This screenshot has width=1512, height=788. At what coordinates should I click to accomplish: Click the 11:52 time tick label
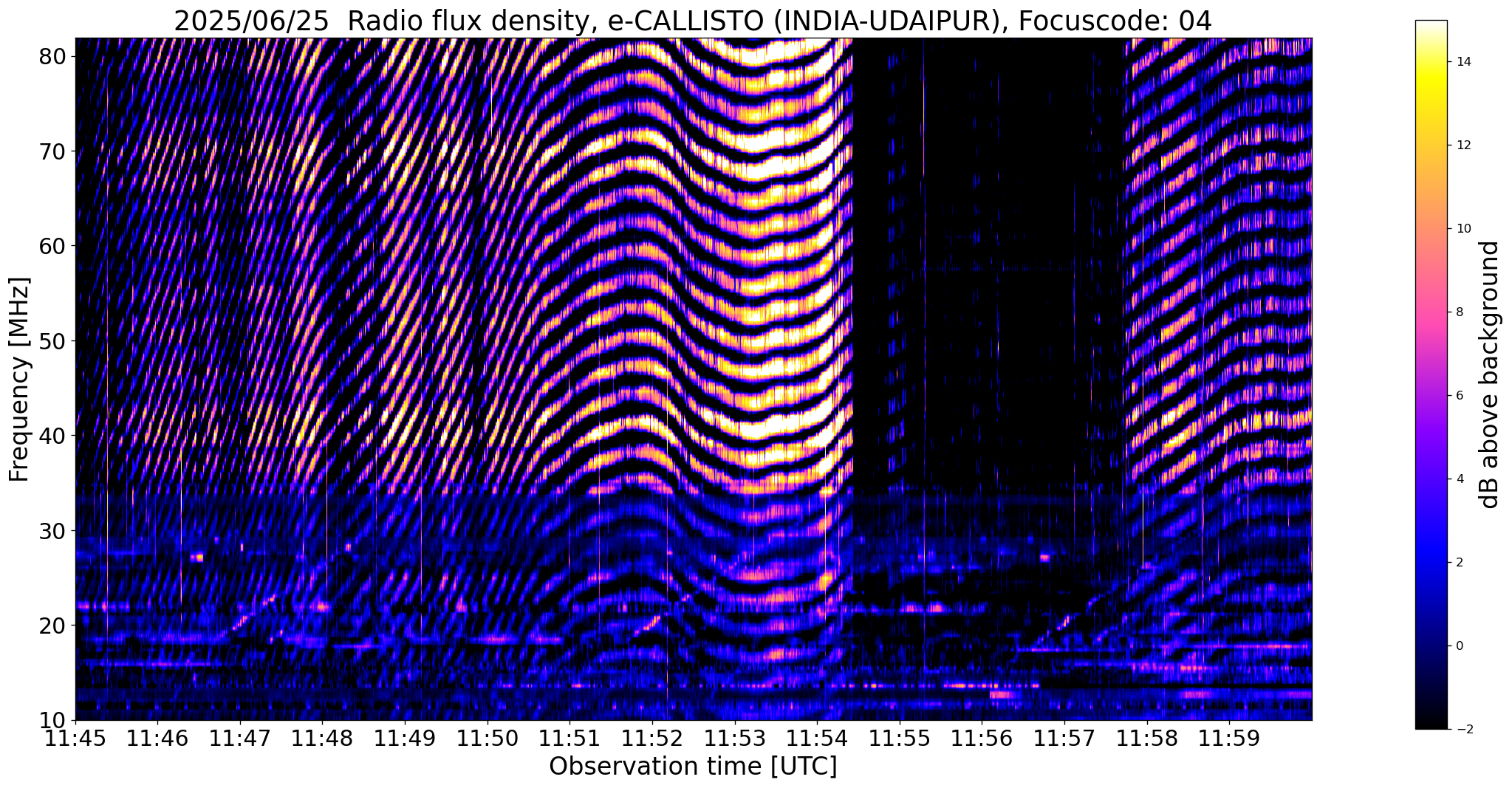pyautogui.click(x=652, y=739)
